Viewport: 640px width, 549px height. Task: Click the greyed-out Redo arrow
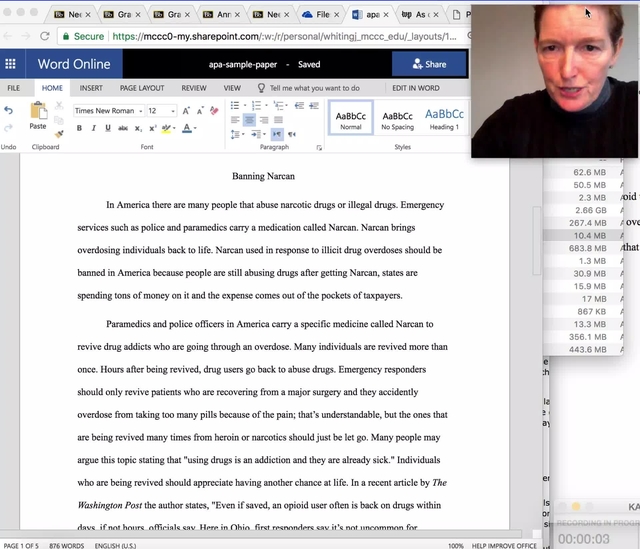click(8, 128)
